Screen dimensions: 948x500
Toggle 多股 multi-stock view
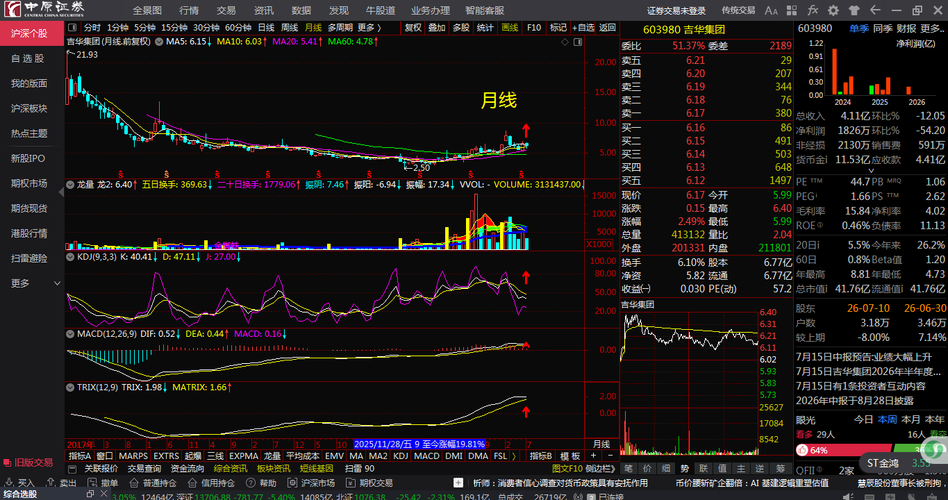click(461, 28)
